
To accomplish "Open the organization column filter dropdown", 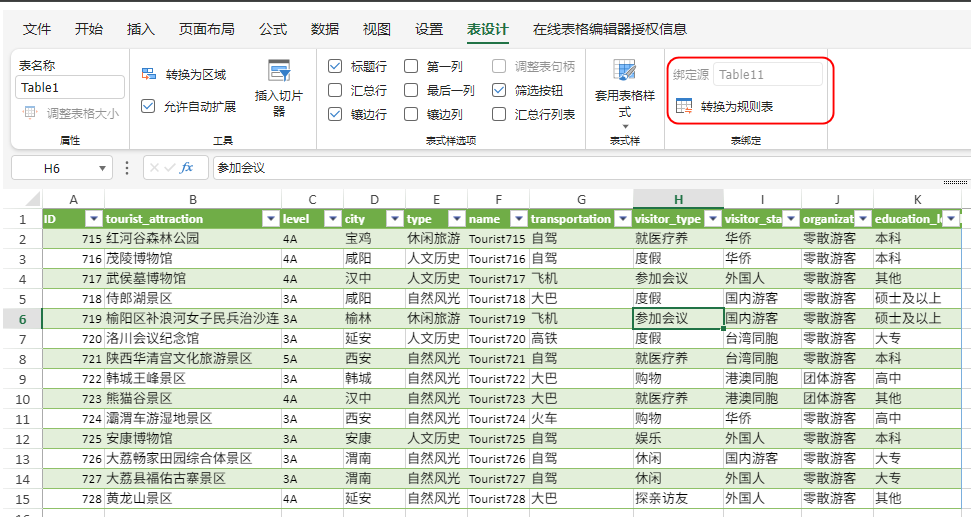I will [x=863, y=219].
